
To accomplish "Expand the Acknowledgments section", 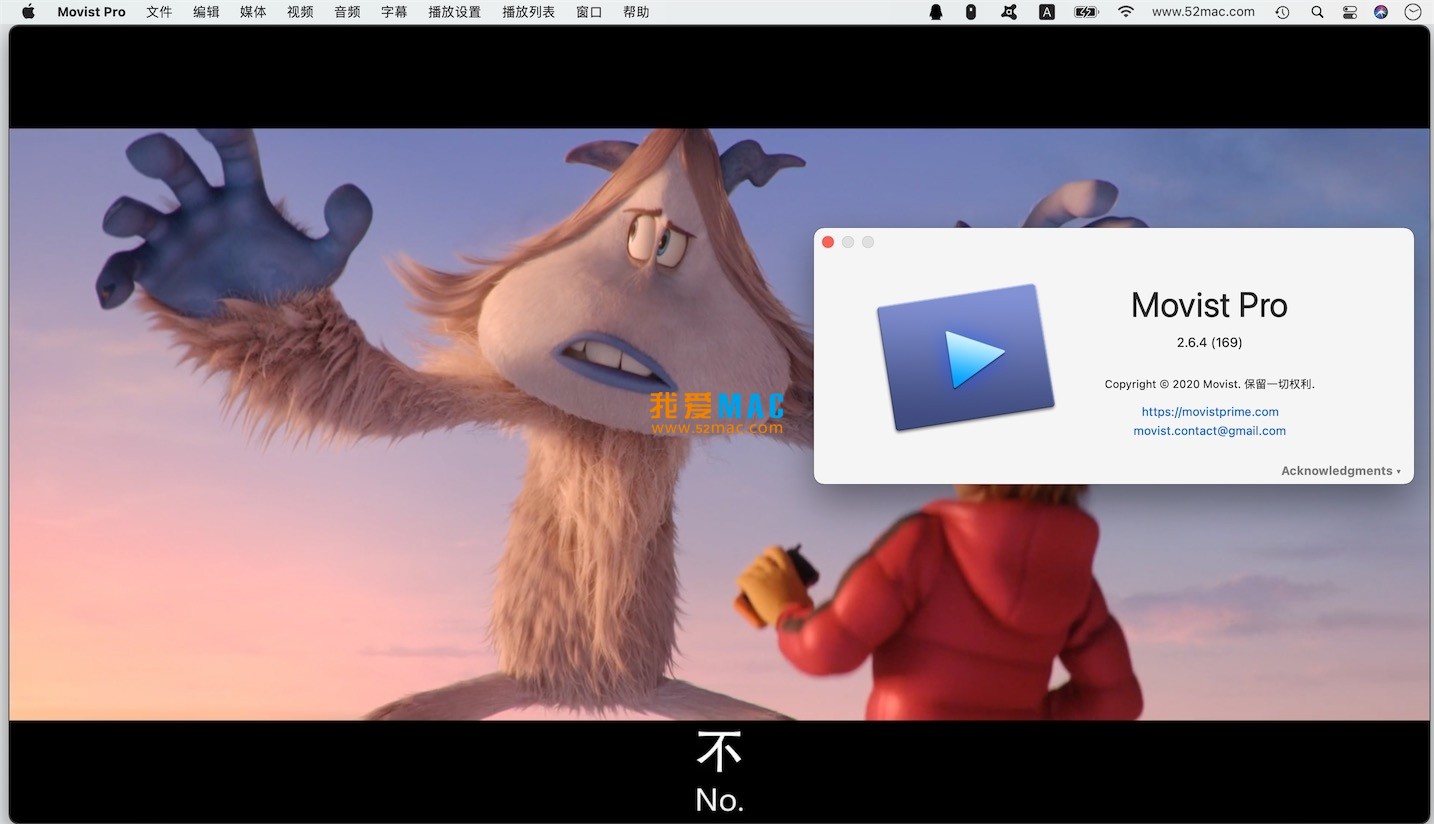I will (1341, 471).
